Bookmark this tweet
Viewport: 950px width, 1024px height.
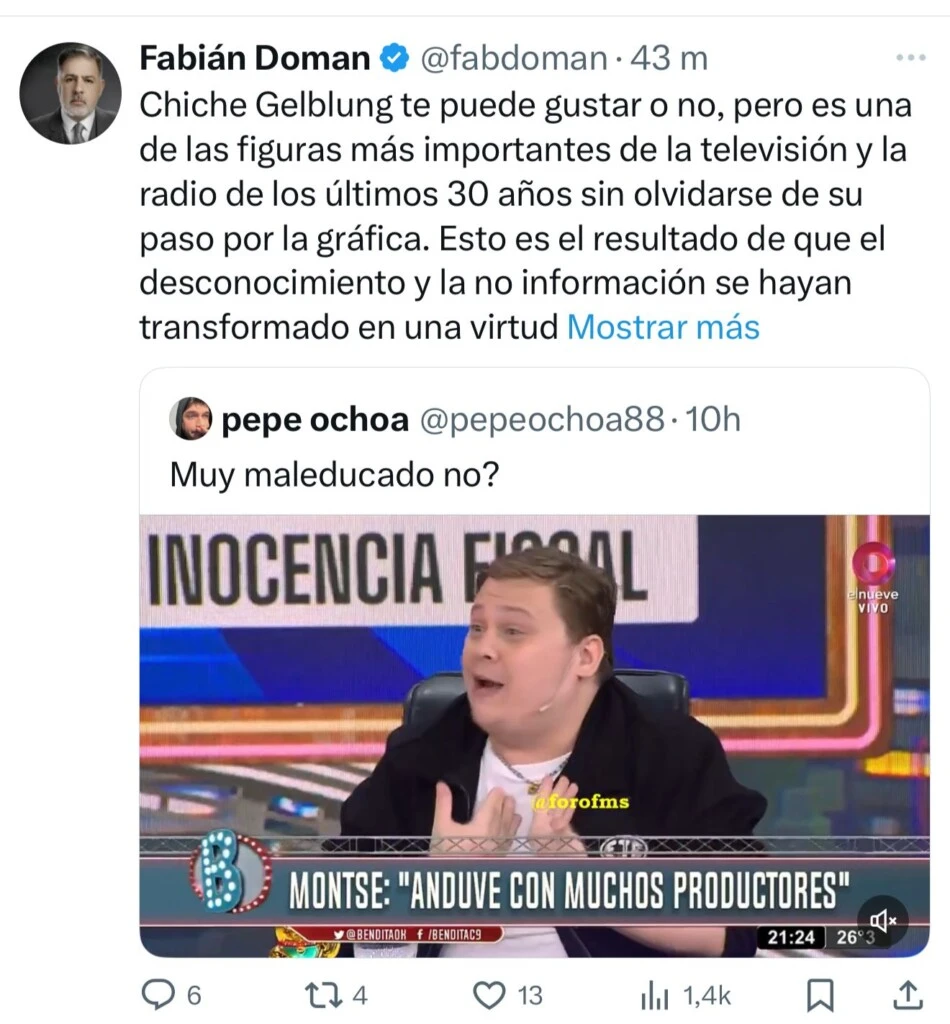pos(820,996)
